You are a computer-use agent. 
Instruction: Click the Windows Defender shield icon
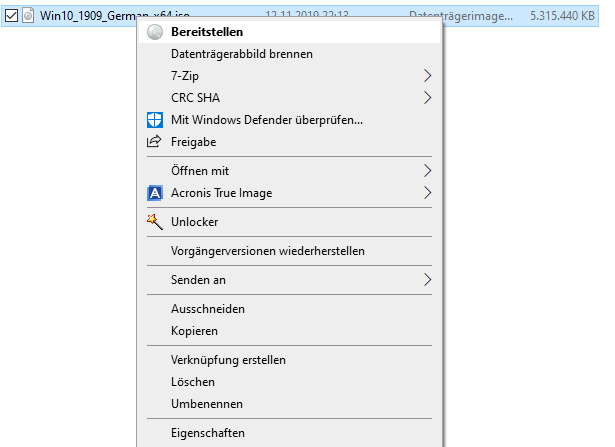155,120
